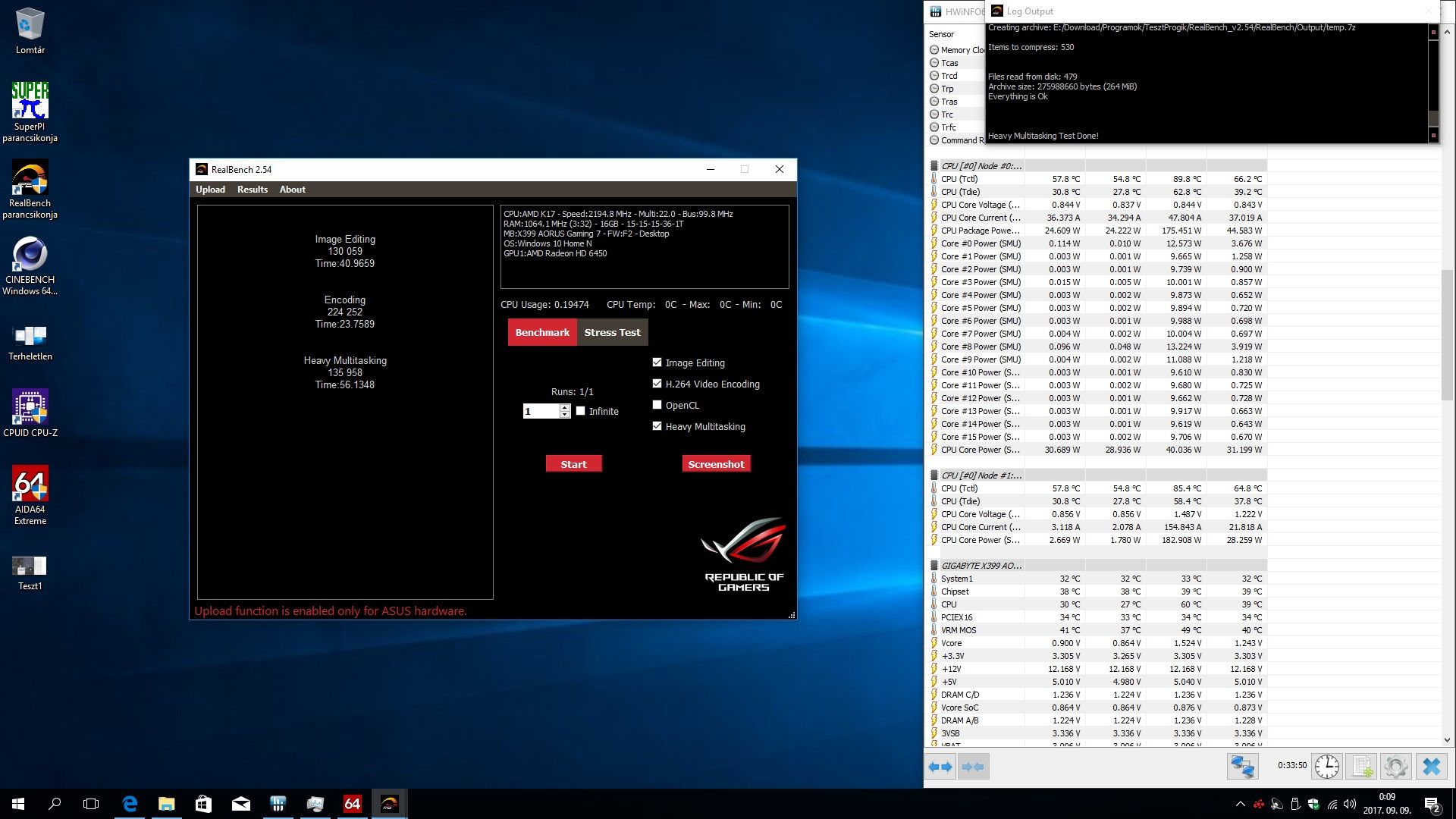Click Windows Defender shield tray icon
Viewport: 1456px width, 819px height.
point(1313,804)
